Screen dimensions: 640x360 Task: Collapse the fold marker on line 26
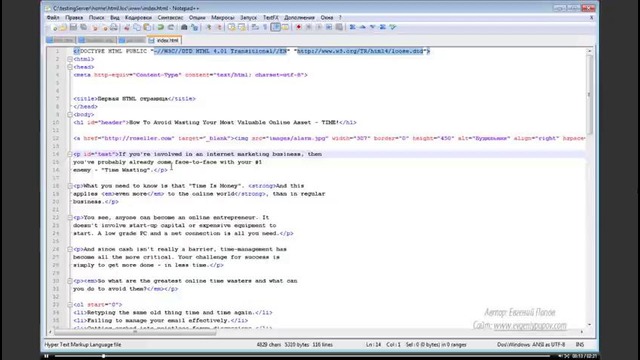[70, 249]
